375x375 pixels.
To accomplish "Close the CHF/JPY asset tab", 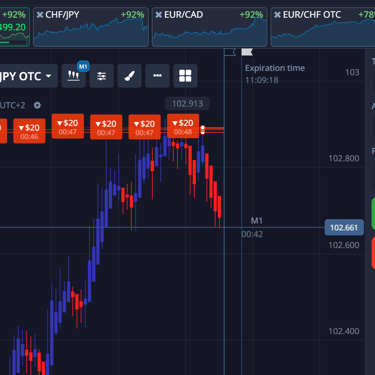I will click(x=40, y=15).
